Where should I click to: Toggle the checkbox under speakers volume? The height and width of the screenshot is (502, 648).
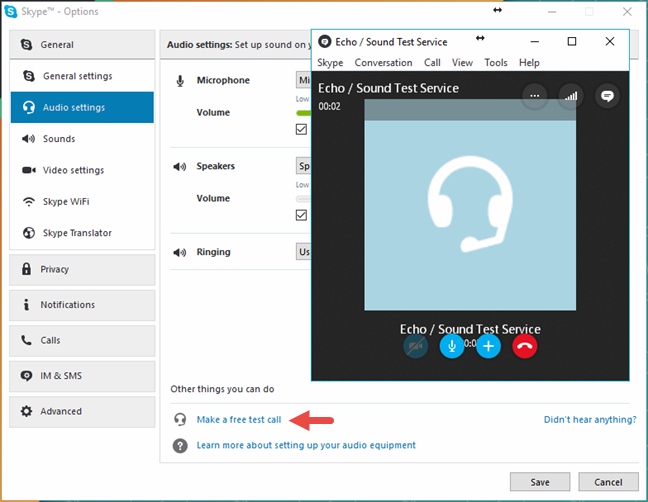pyautogui.click(x=301, y=215)
